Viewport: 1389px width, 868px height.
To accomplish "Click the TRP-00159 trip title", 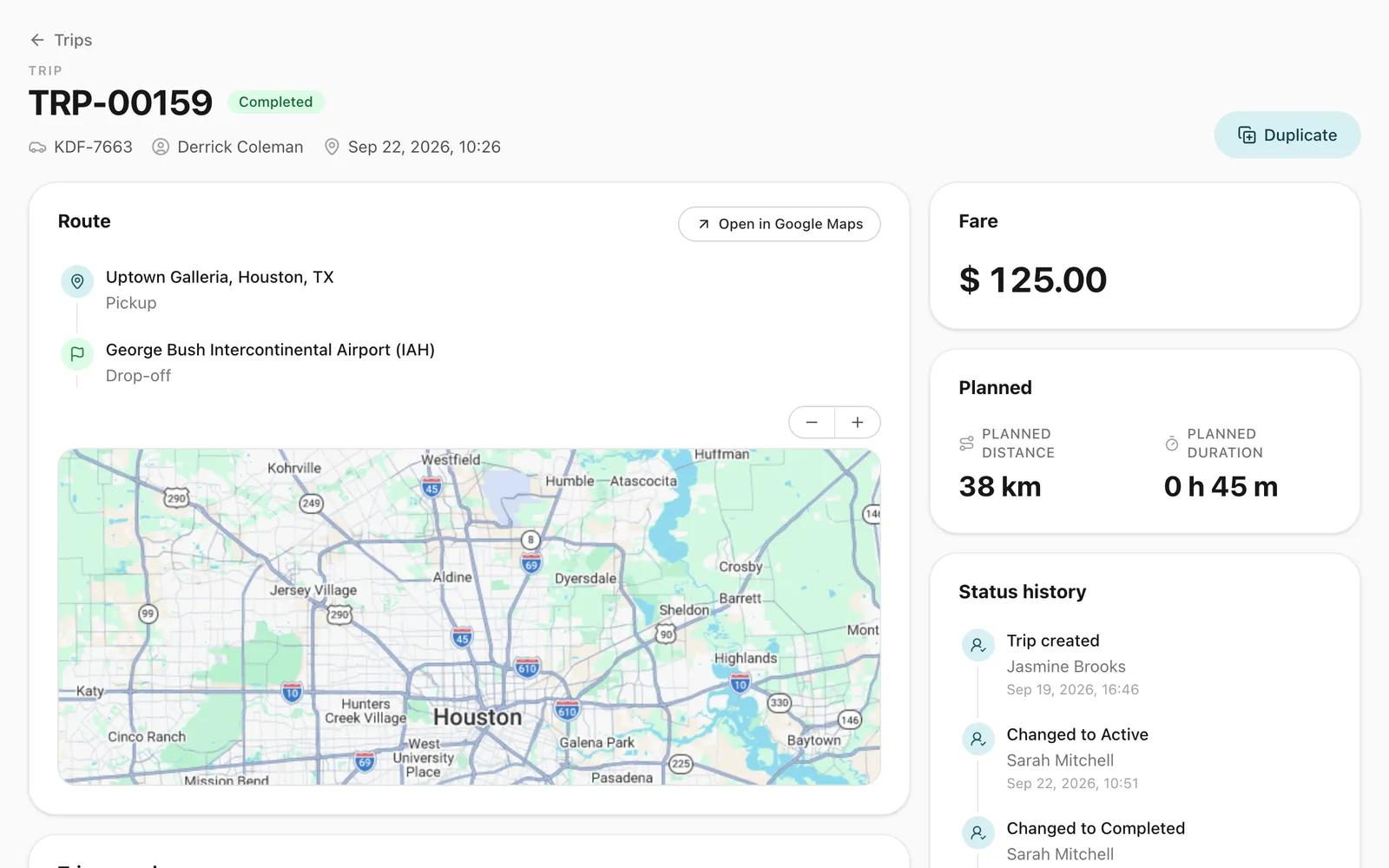I will pyautogui.click(x=121, y=102).
